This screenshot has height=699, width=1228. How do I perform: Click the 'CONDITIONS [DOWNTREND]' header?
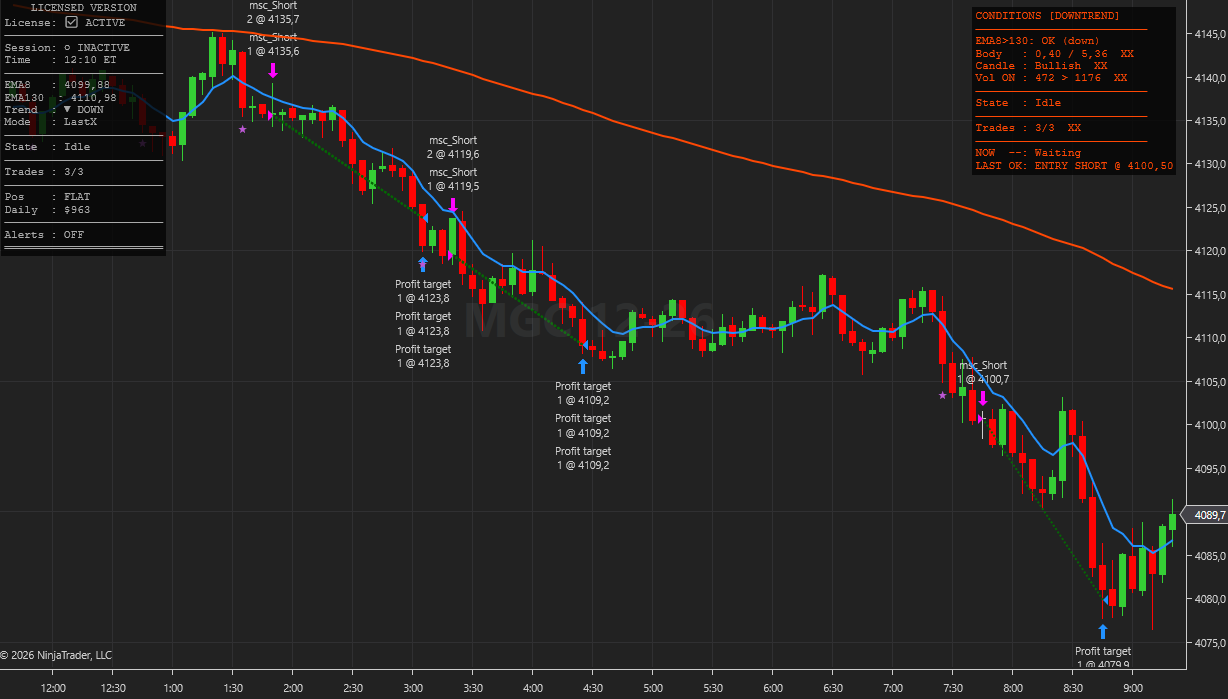1047,17
